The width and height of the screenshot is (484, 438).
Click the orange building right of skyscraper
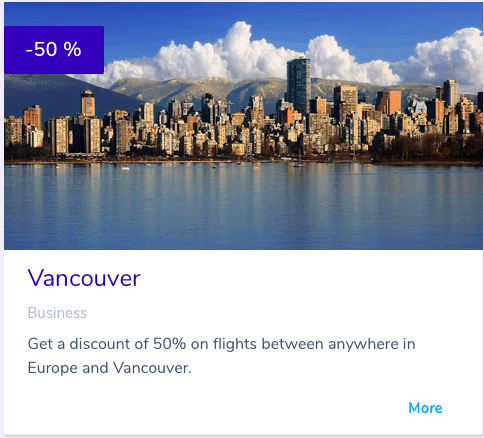coord(389,102)
